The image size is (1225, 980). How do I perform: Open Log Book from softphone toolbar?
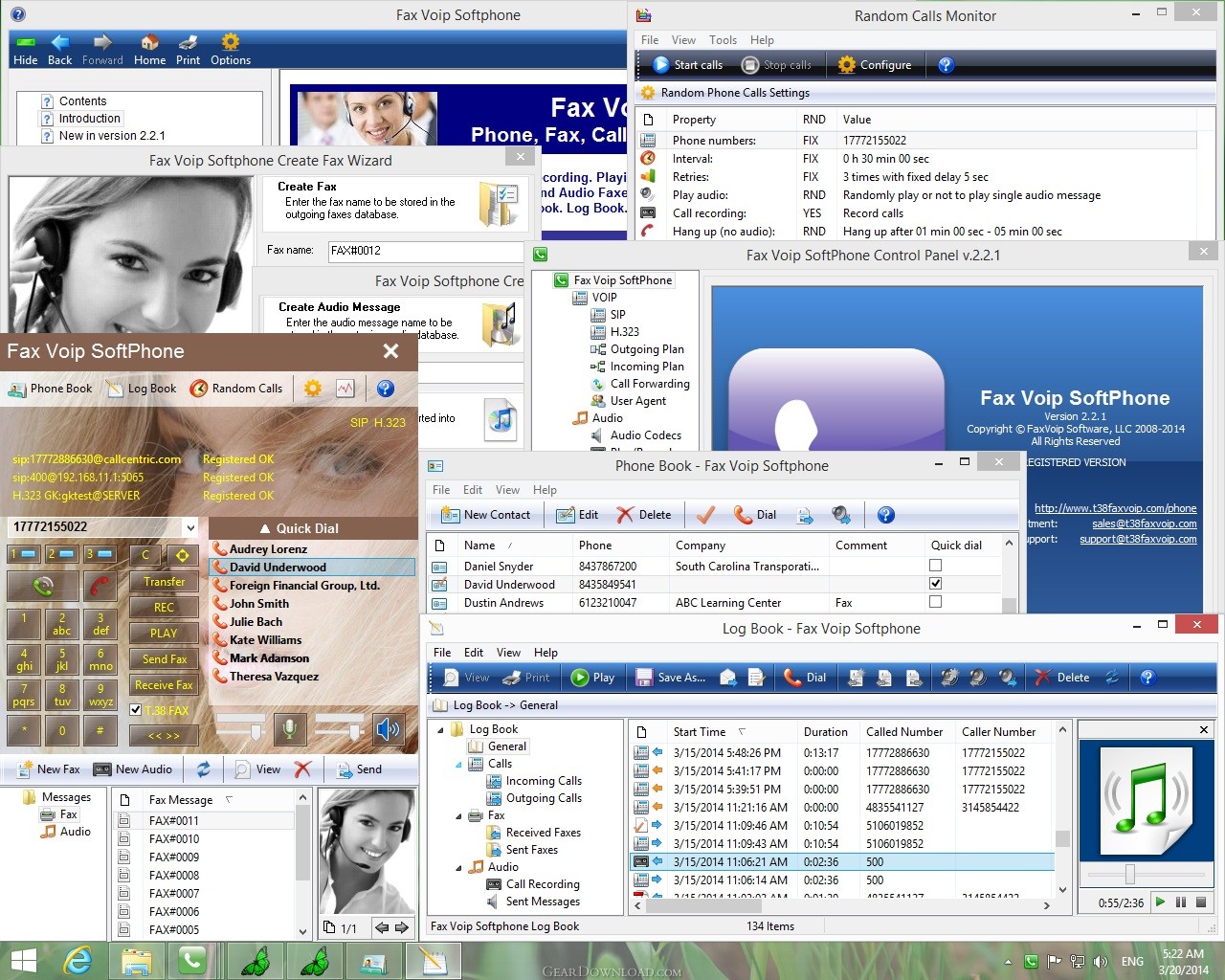click(x=142, y=389)
